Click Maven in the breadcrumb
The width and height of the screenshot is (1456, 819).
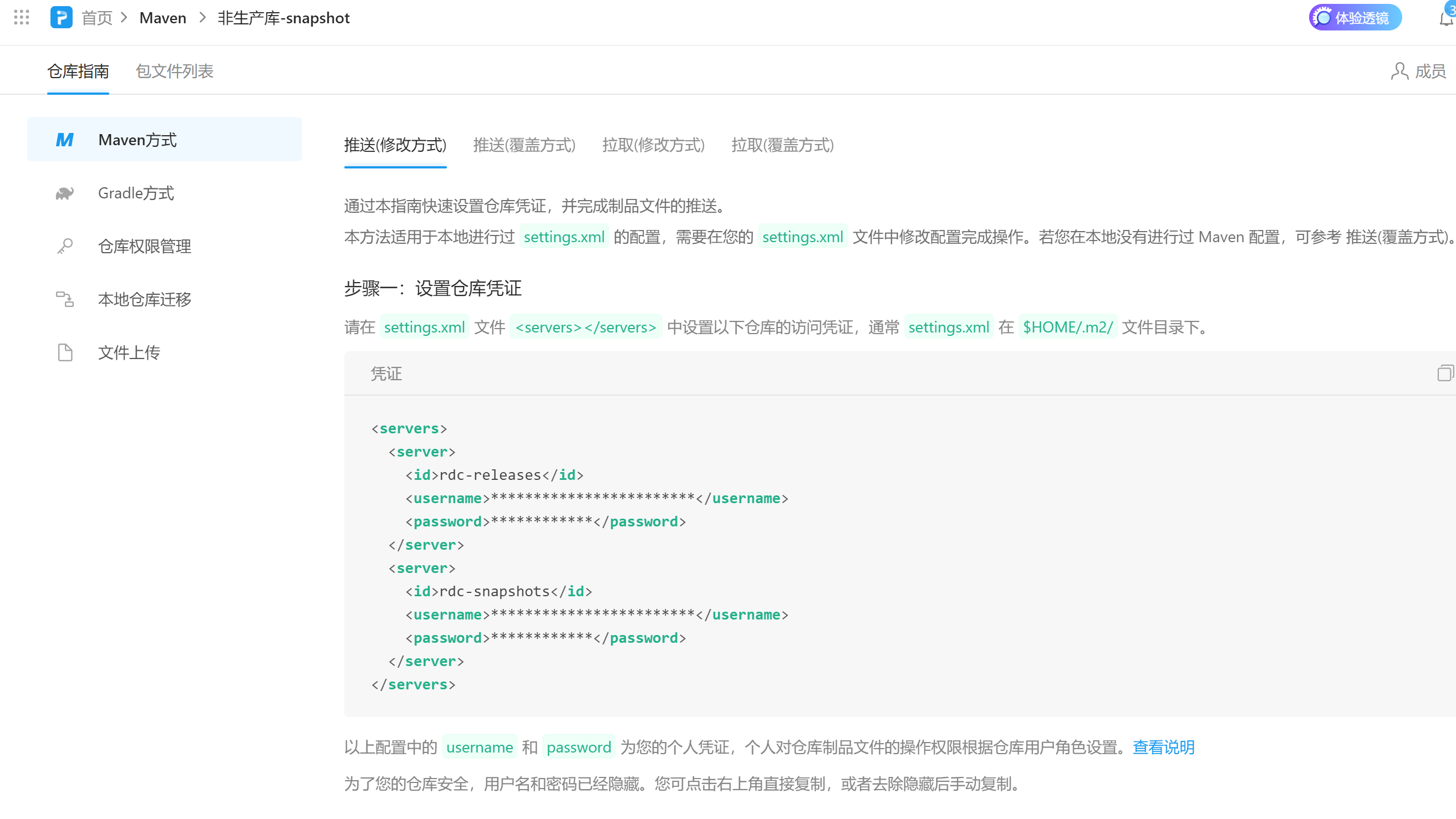(x=163, y=18)
